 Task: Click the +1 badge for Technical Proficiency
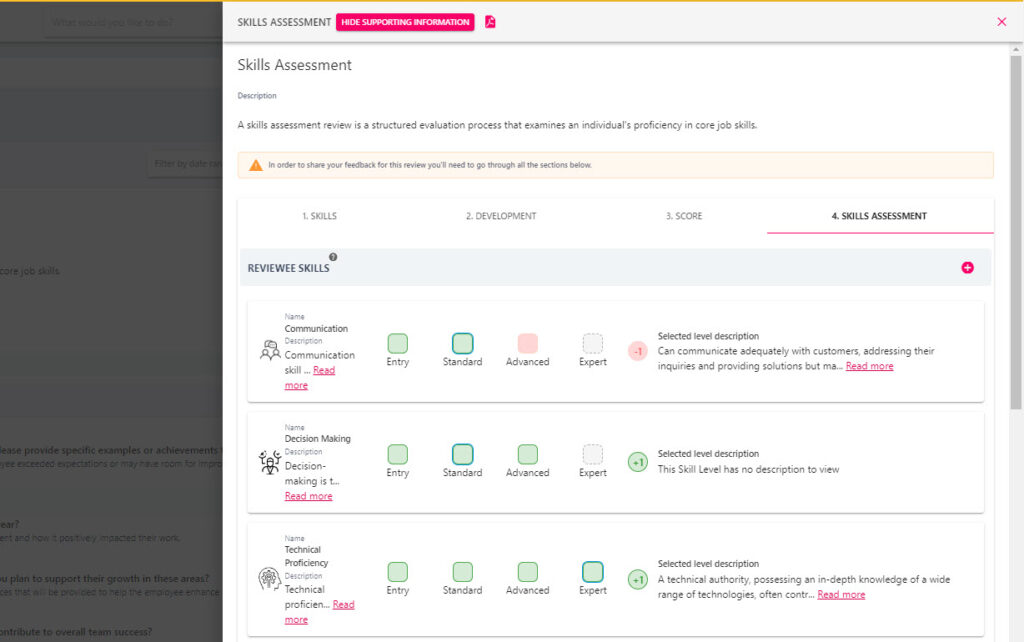[x=637, y=579]
